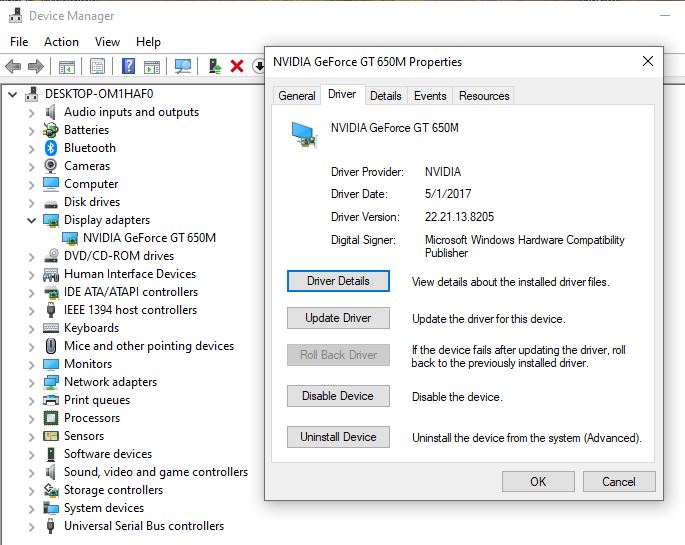Open the File menu
This screenshot has height=545, width=685.
tap(19, 42)
